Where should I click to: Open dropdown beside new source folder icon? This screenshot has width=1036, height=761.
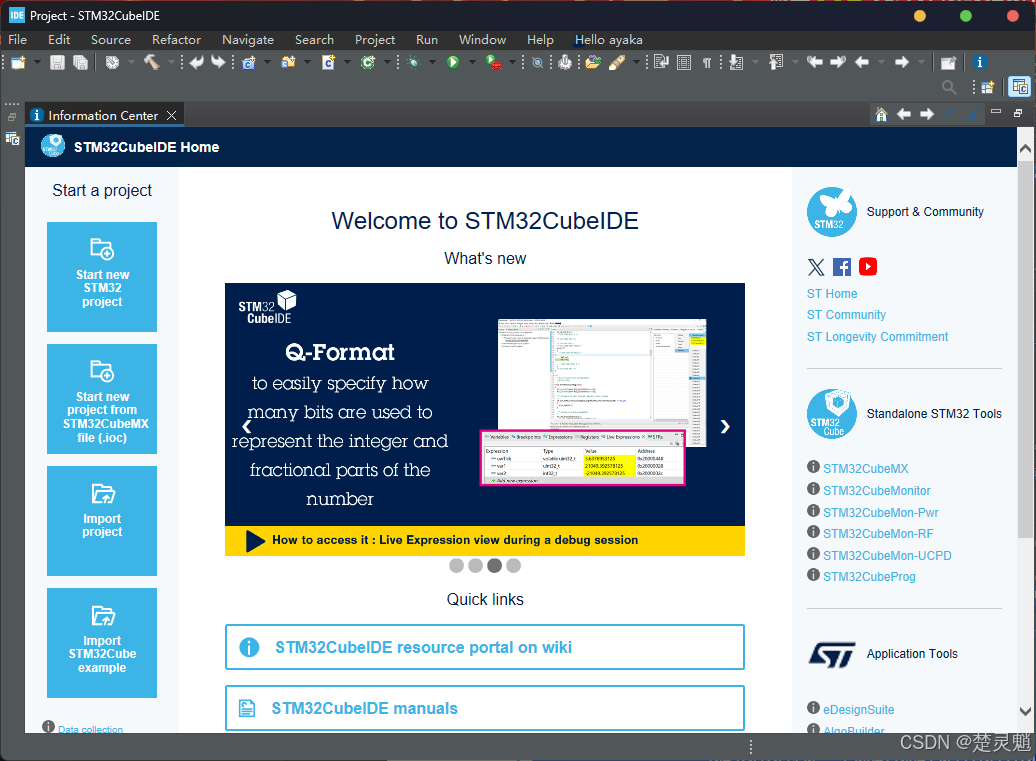(x=307, y=62)
